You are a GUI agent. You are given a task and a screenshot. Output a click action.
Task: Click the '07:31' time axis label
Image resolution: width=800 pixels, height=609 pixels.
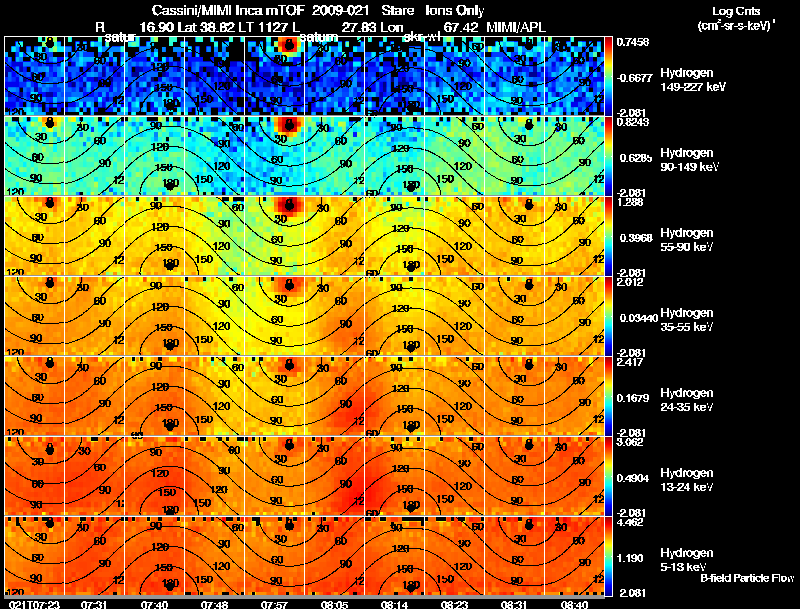pos(94,604)
